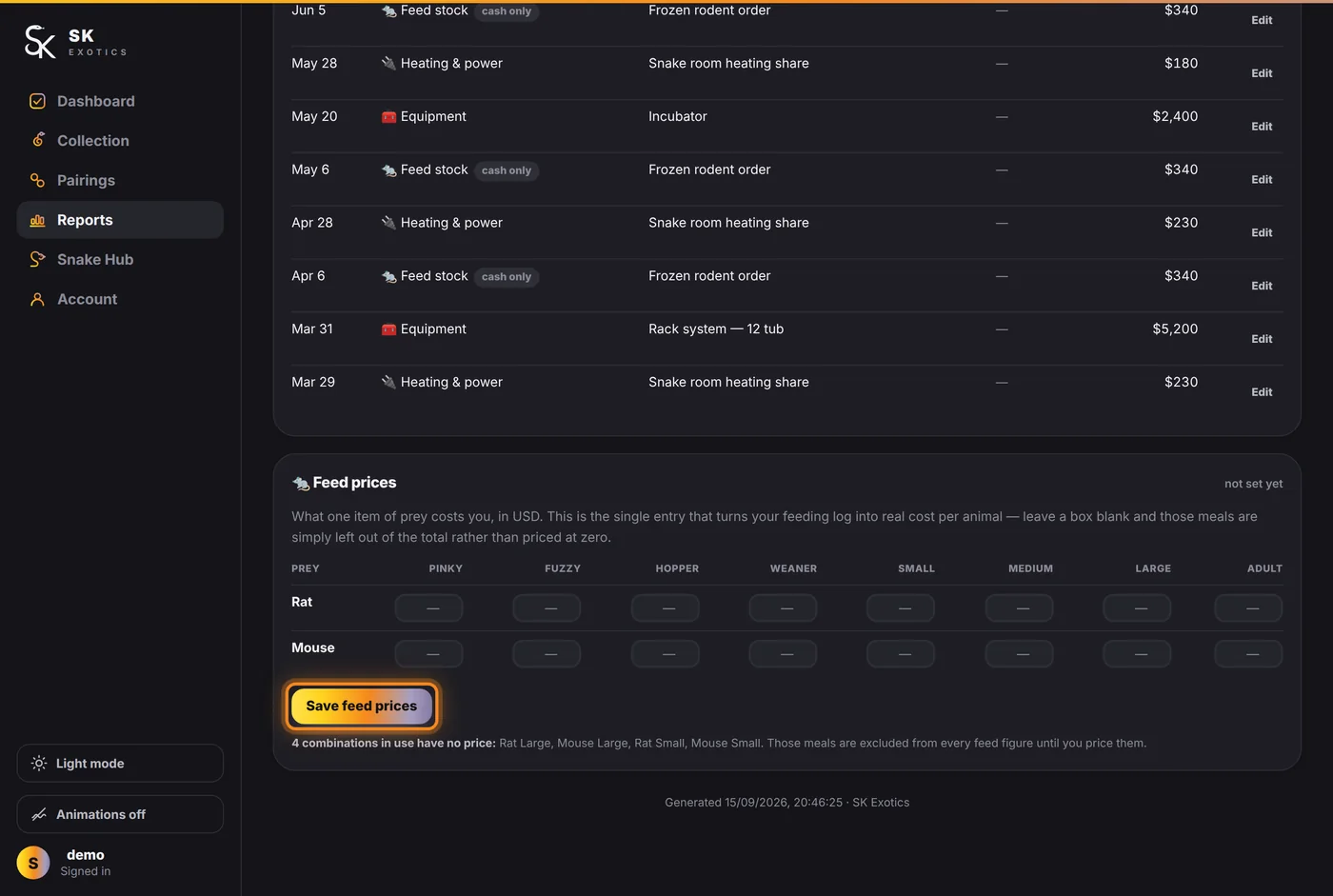Navigate to Pairings

(x=120, y=180)
